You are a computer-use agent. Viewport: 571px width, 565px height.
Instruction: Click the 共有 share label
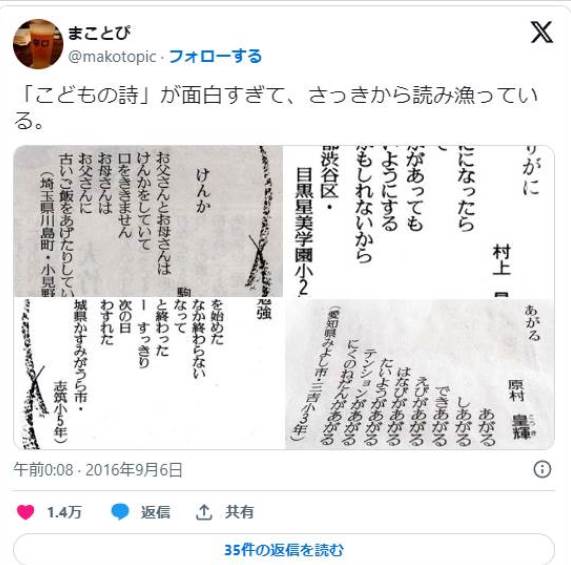pos(239,512)
